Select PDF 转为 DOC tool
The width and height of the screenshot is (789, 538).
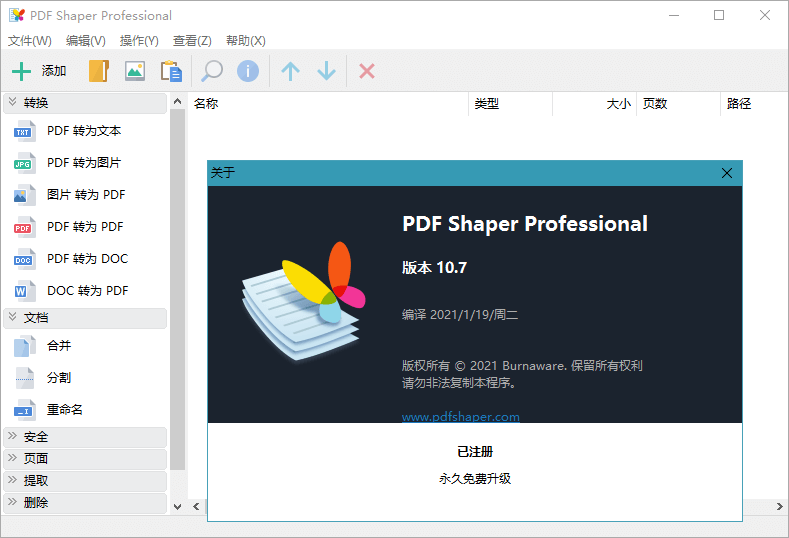[87, 259]
